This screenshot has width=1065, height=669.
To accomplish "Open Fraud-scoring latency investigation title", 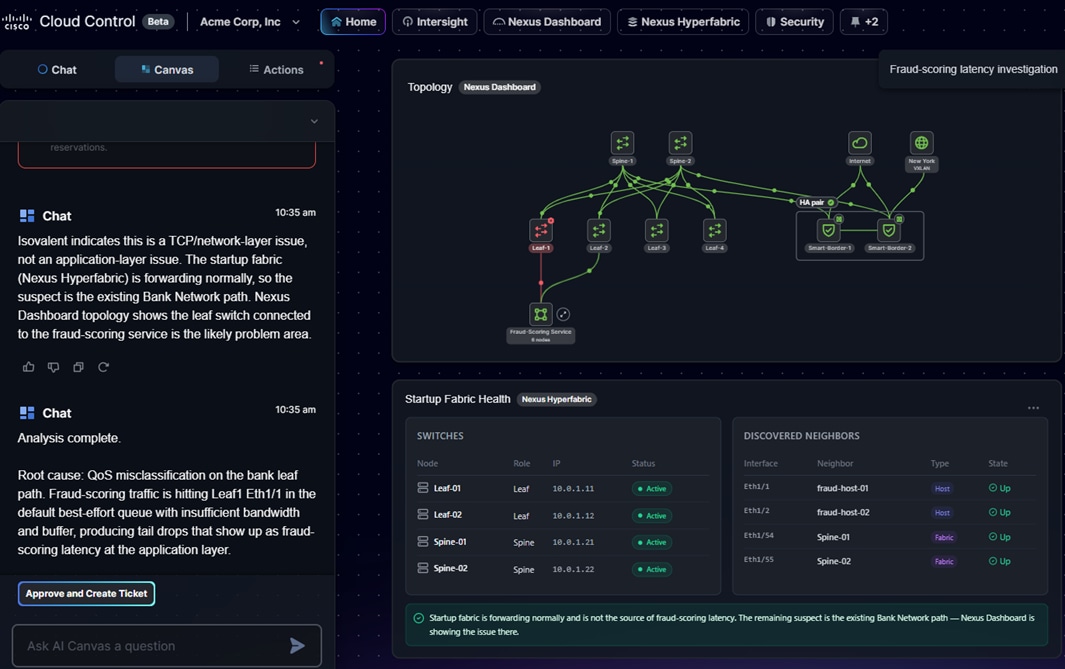I will 973,69.
